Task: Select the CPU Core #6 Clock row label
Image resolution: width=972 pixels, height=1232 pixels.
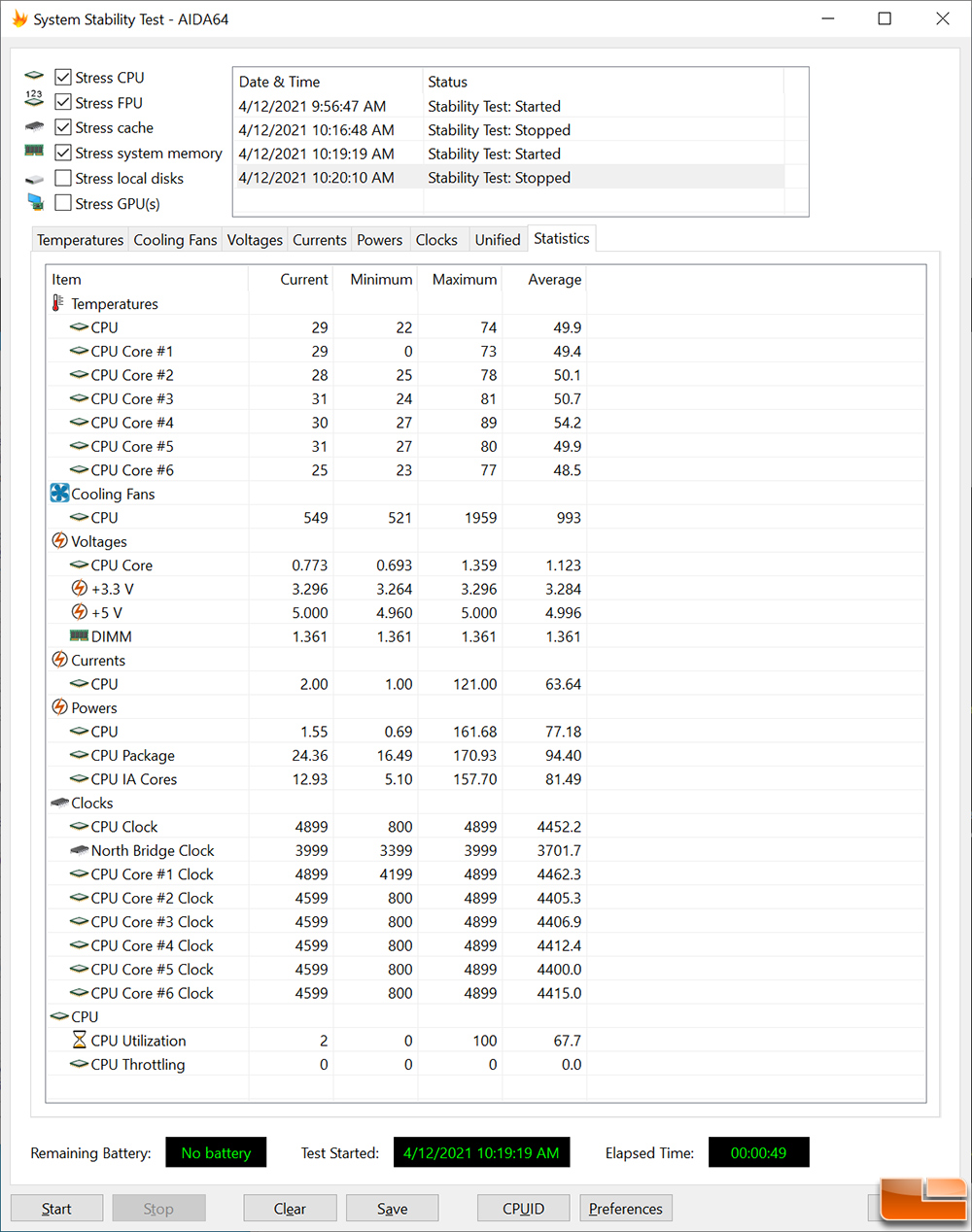Action: coord(153,993)
